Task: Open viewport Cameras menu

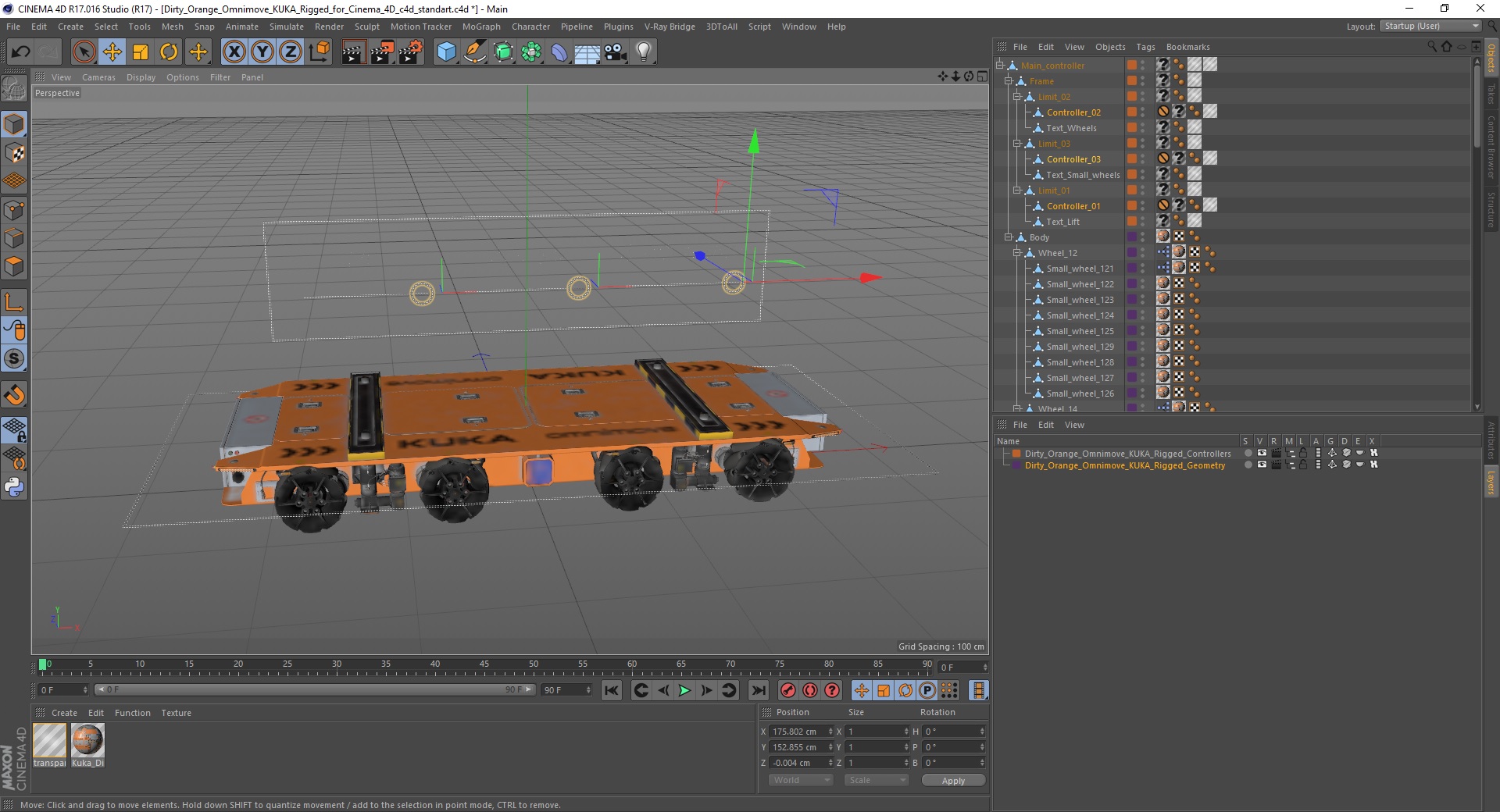Action: [98, 77]
